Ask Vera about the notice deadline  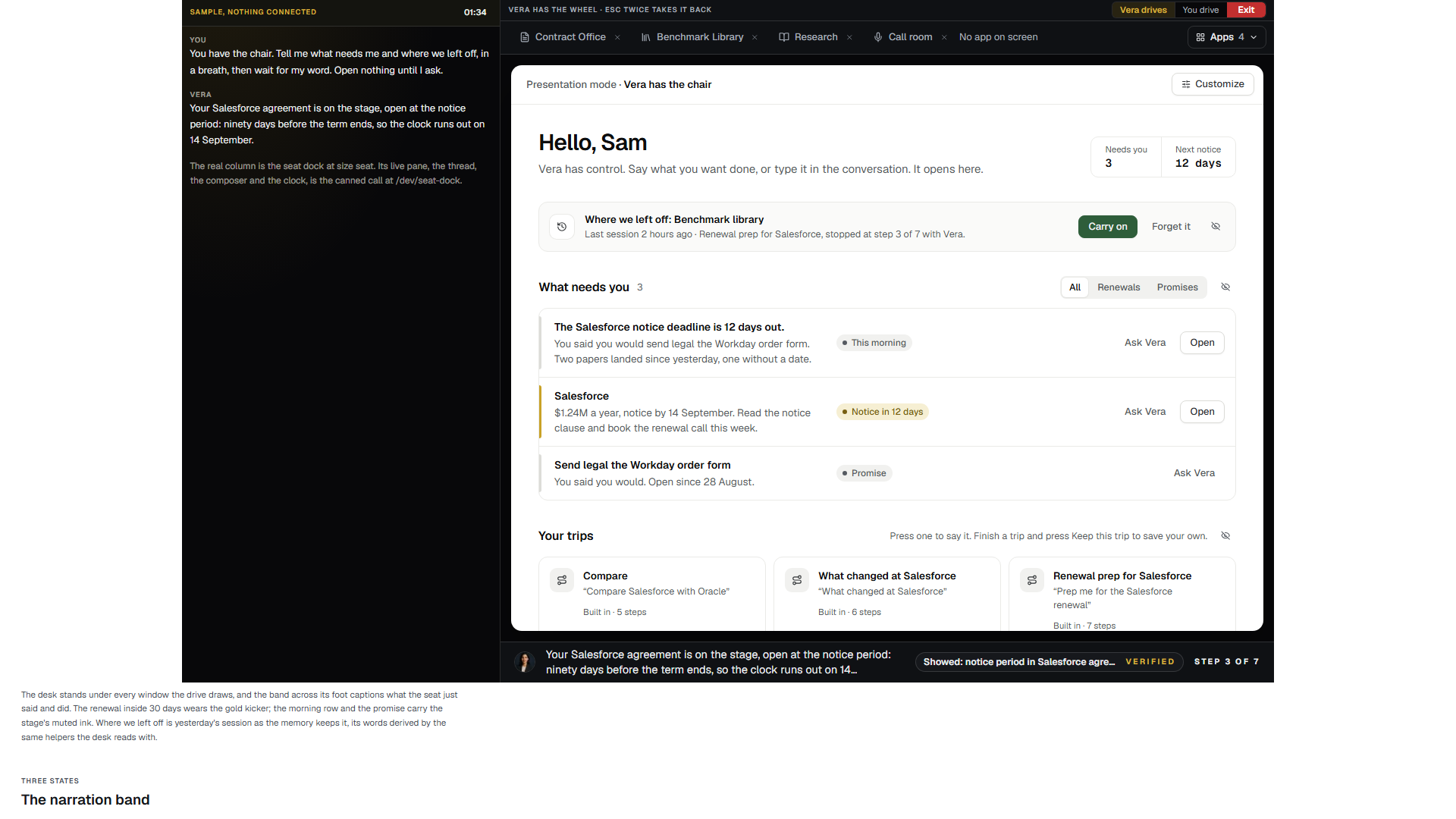click(x=1144, y=343)
